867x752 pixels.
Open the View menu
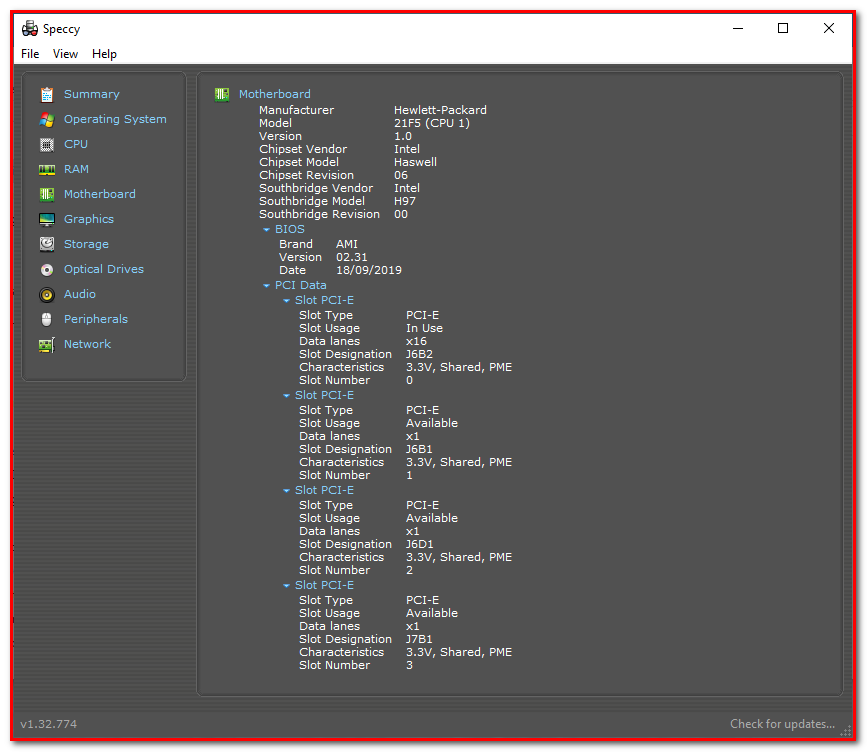click(65, 54)
